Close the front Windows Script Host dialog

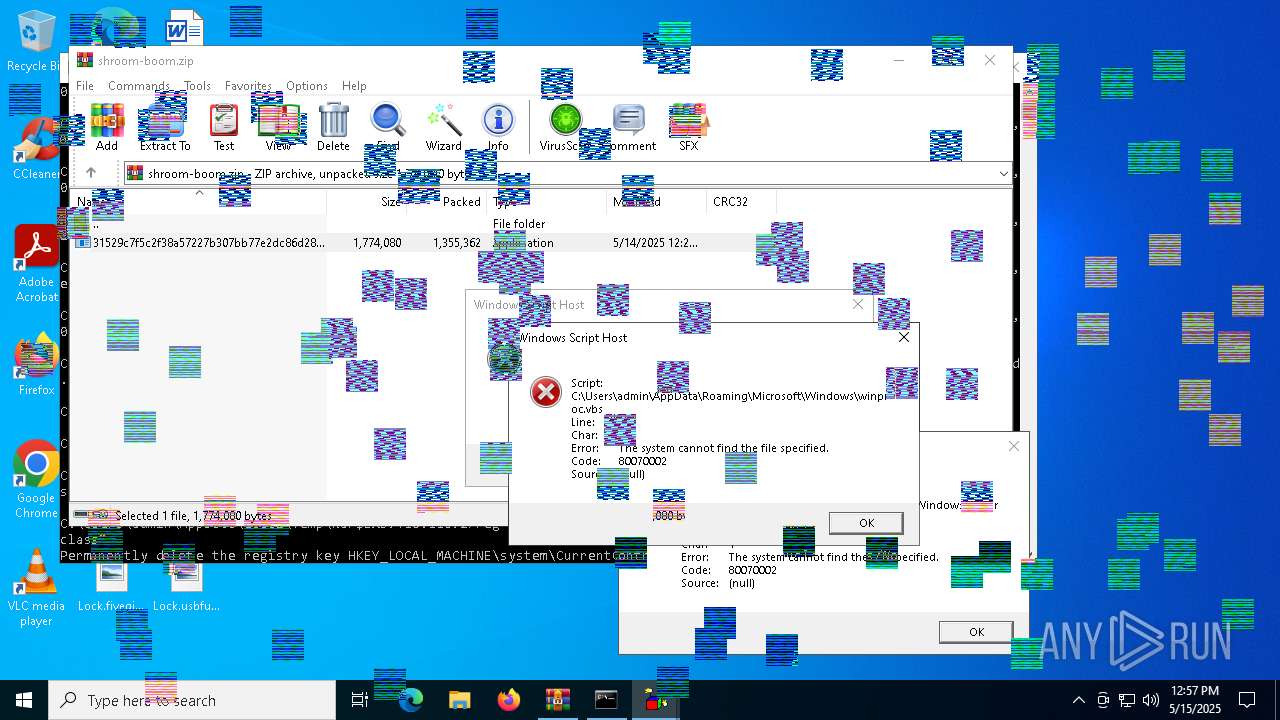[903, 338]
